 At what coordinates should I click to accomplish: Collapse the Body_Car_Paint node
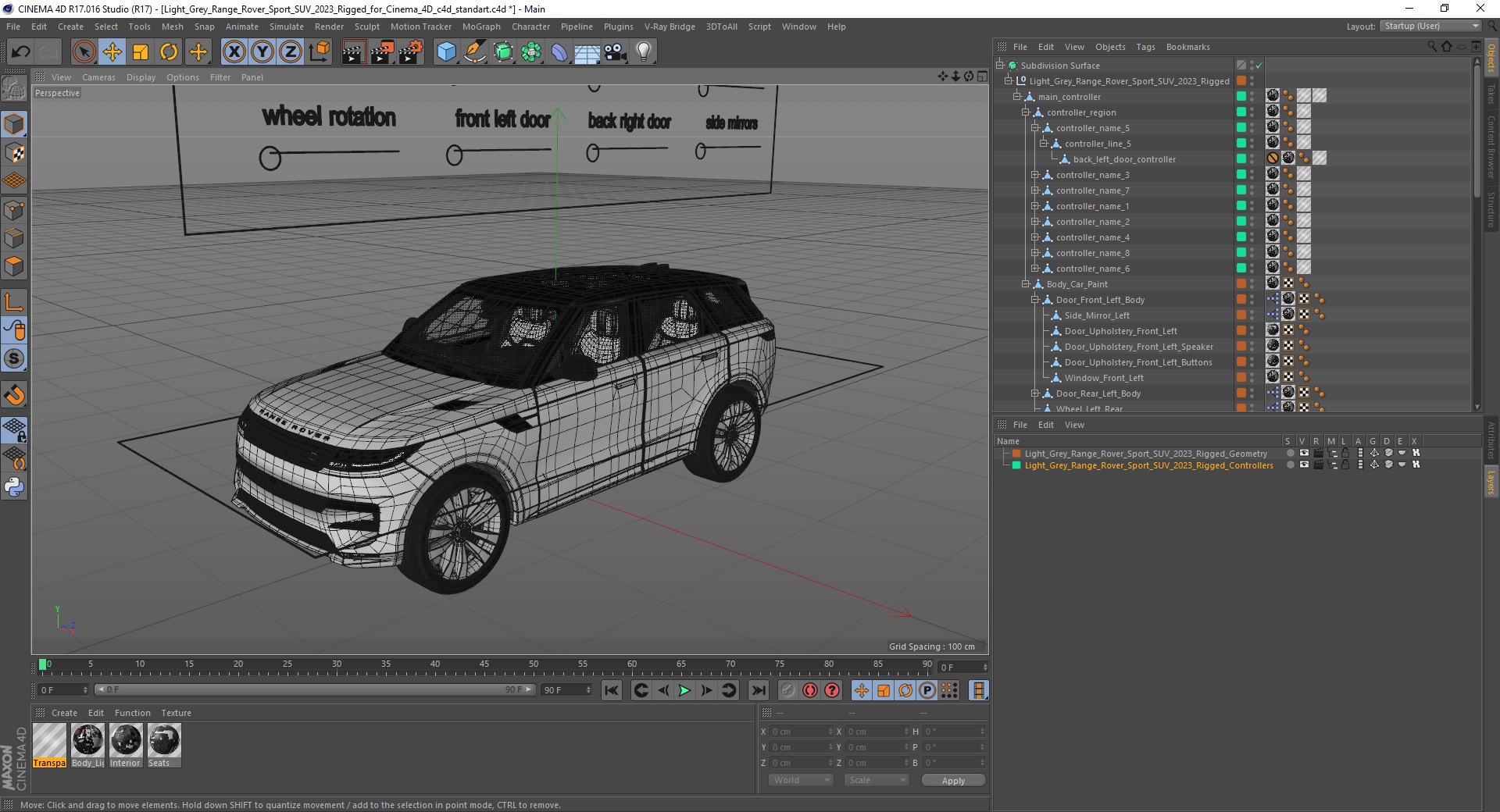coord(1026,284)
